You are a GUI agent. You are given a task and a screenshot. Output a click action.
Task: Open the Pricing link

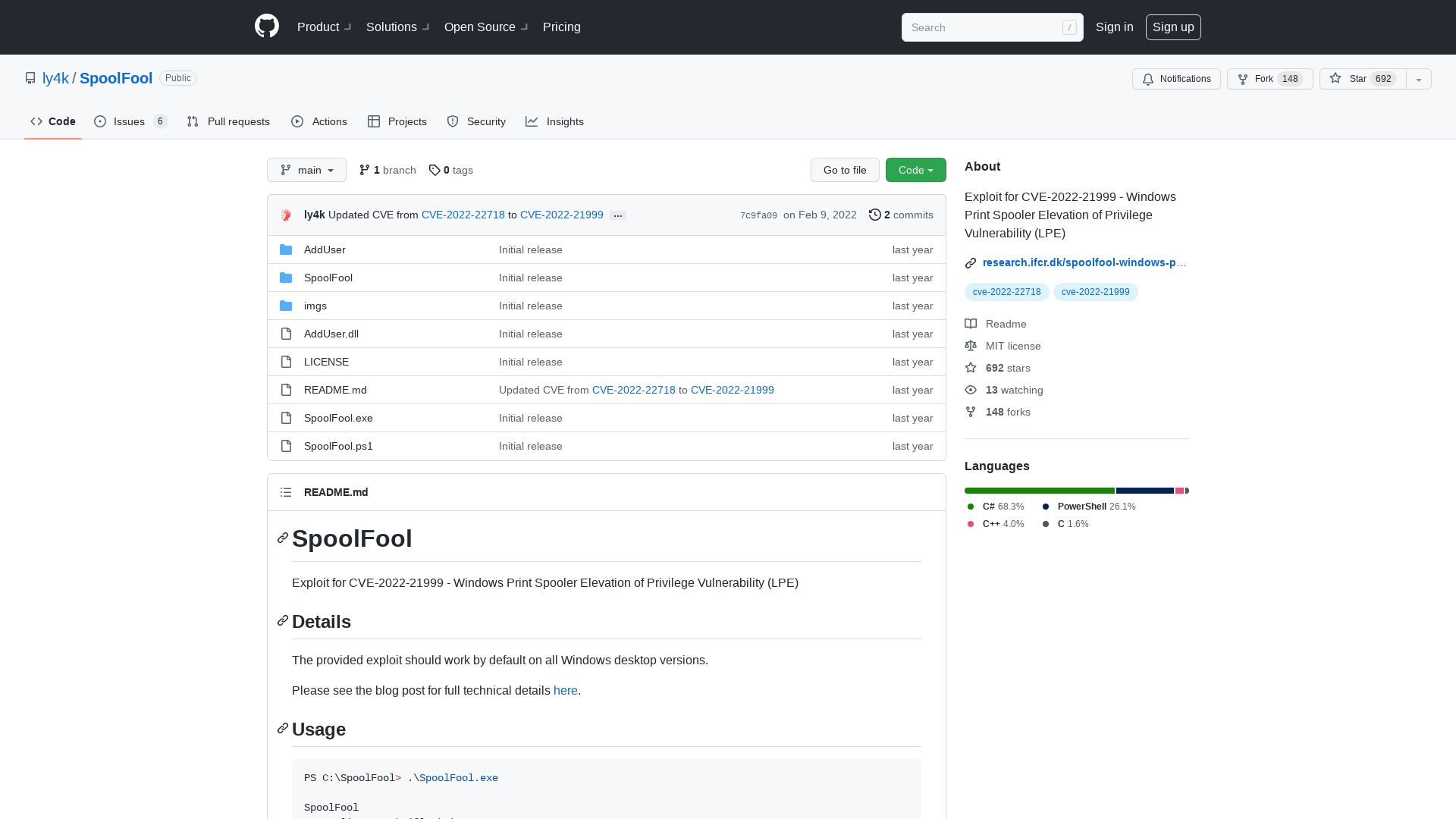(x=562, y=27)
